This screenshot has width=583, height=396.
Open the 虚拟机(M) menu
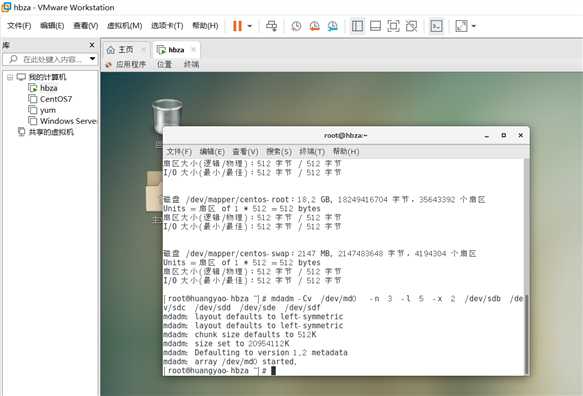point(125,26)
